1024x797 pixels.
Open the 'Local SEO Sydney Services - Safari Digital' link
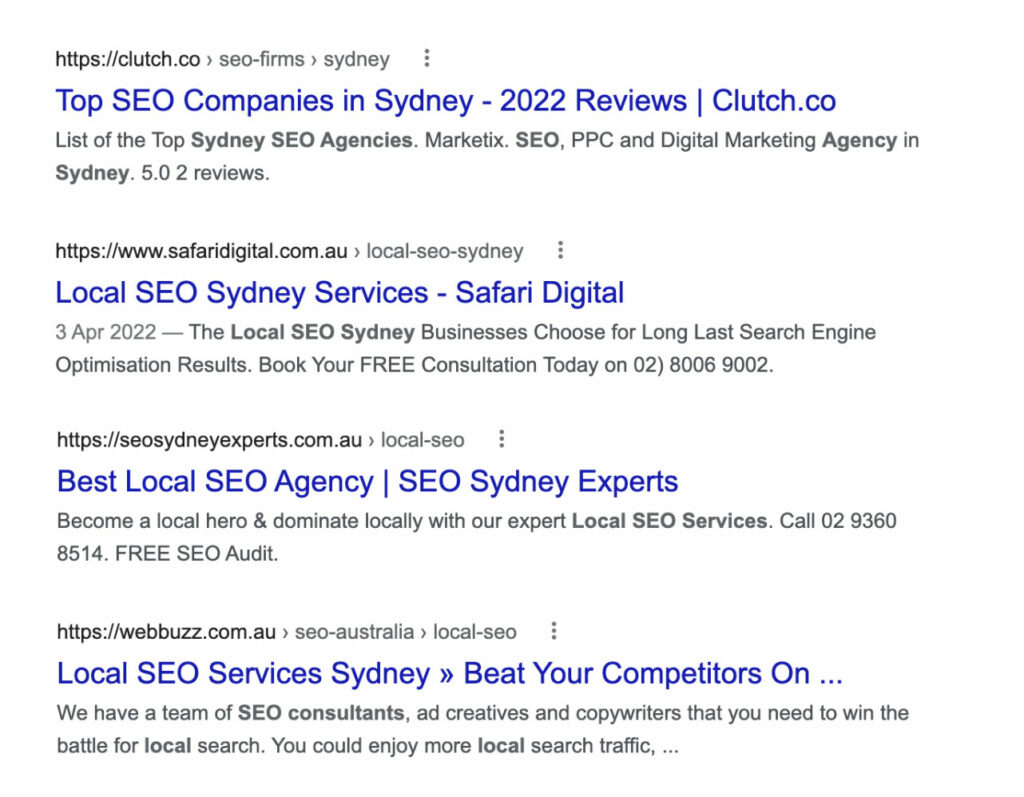(x=339, y=293)
